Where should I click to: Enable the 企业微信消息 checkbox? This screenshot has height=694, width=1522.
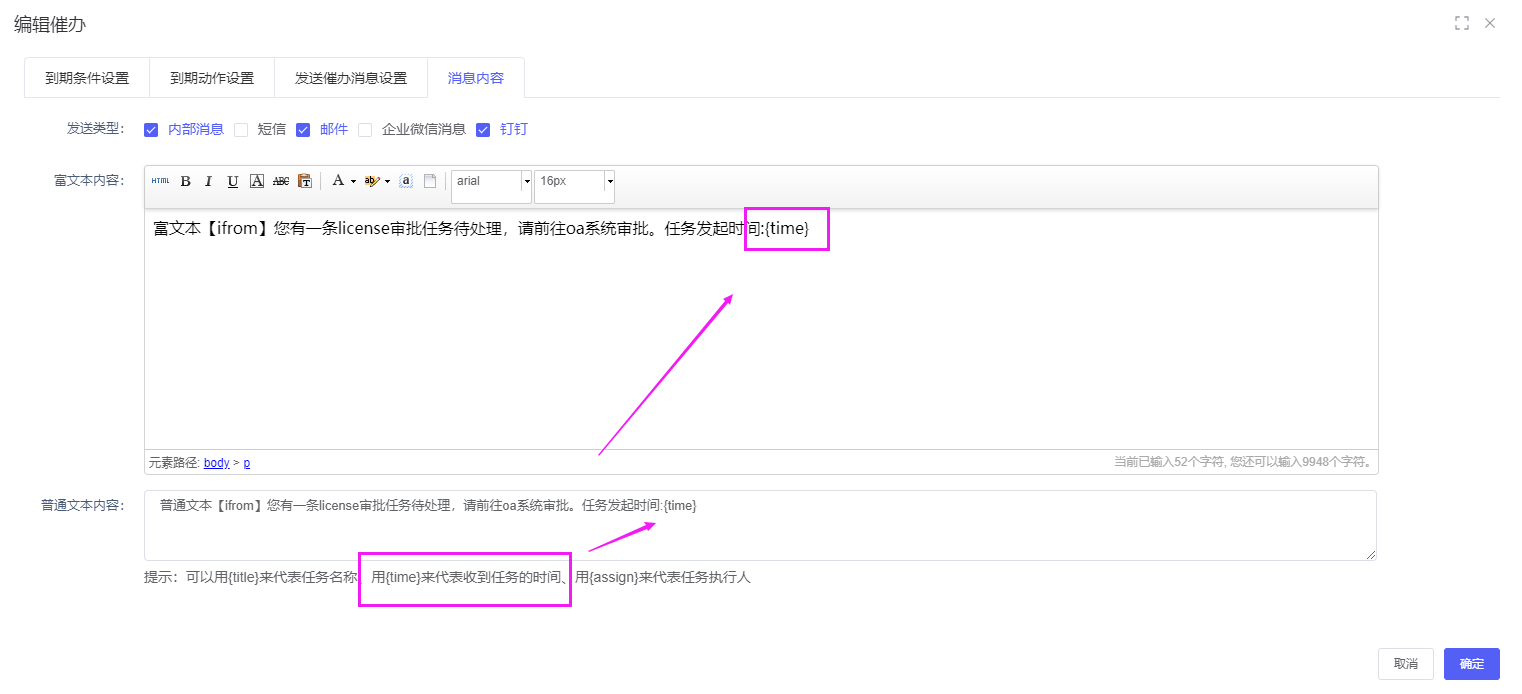tap(365, 129)
